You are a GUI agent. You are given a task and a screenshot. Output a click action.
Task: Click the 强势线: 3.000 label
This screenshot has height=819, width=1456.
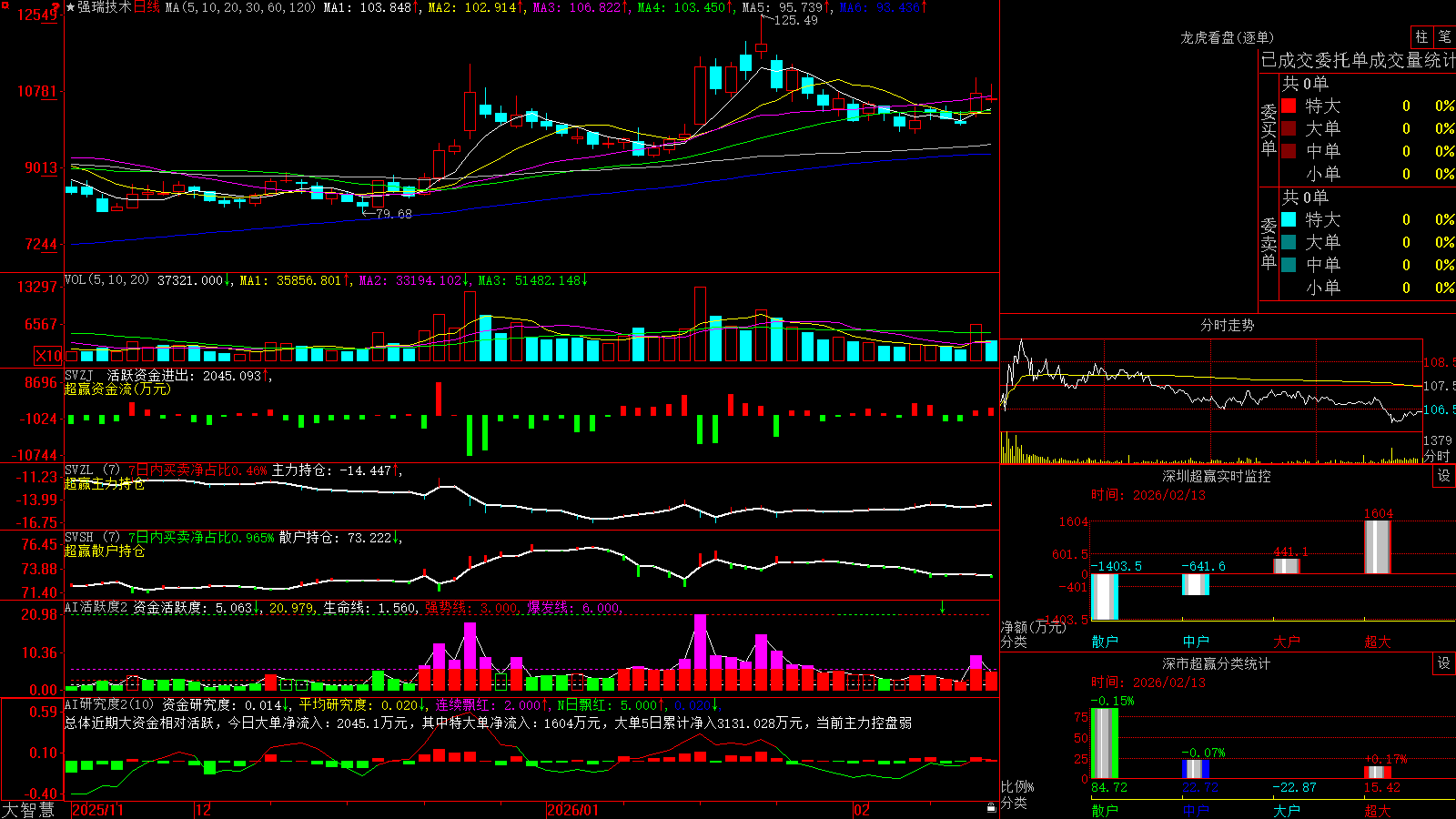pyautogui.click(x=471, y=608)
